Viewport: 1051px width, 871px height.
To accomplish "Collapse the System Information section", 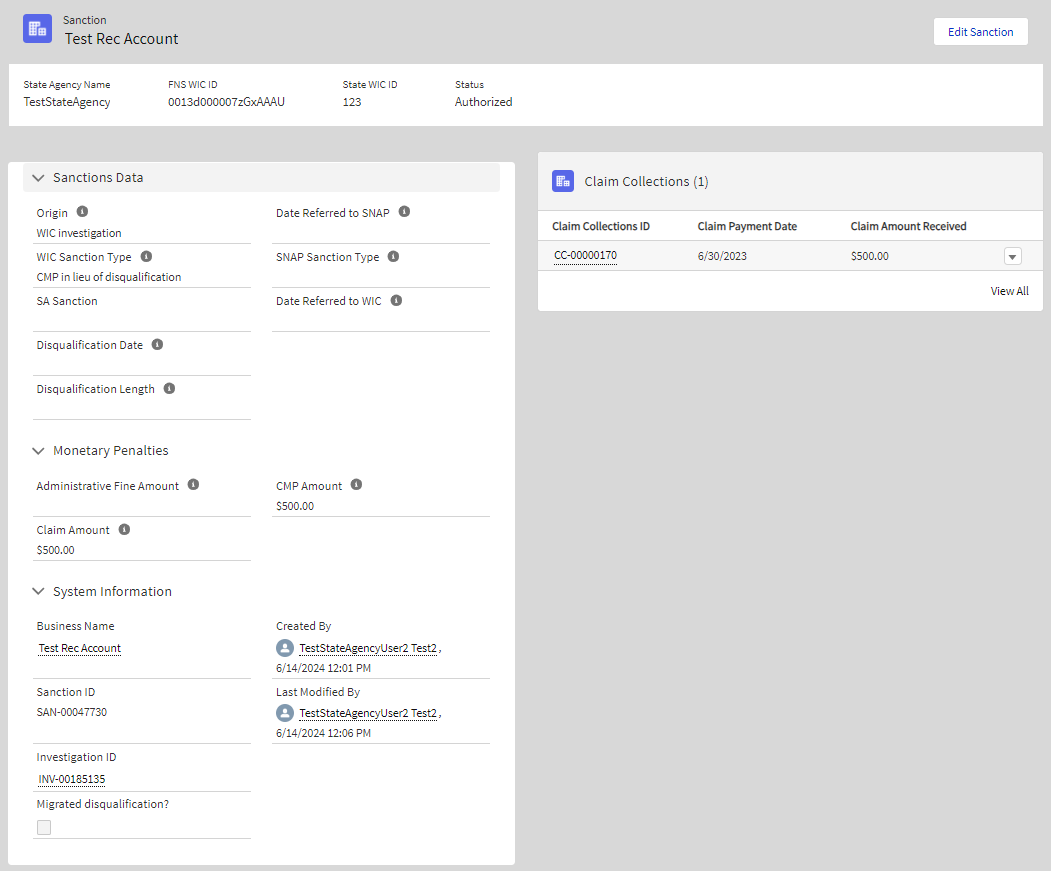I will 39,592.
